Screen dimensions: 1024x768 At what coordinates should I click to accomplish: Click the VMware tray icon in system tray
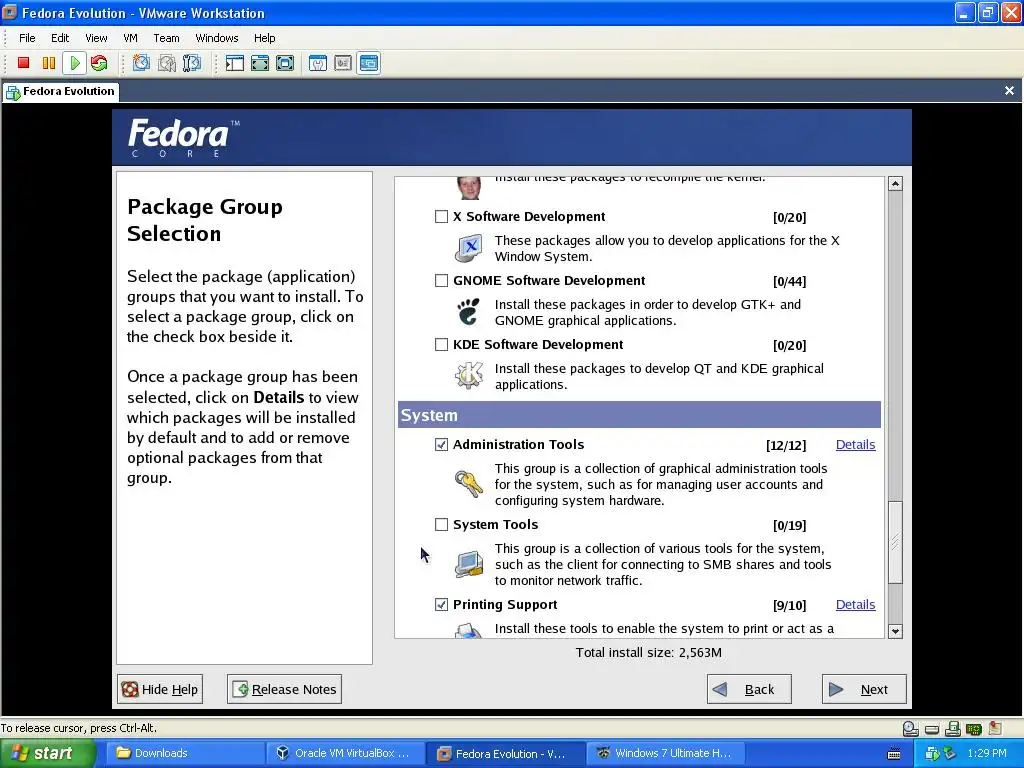point(932,754)
